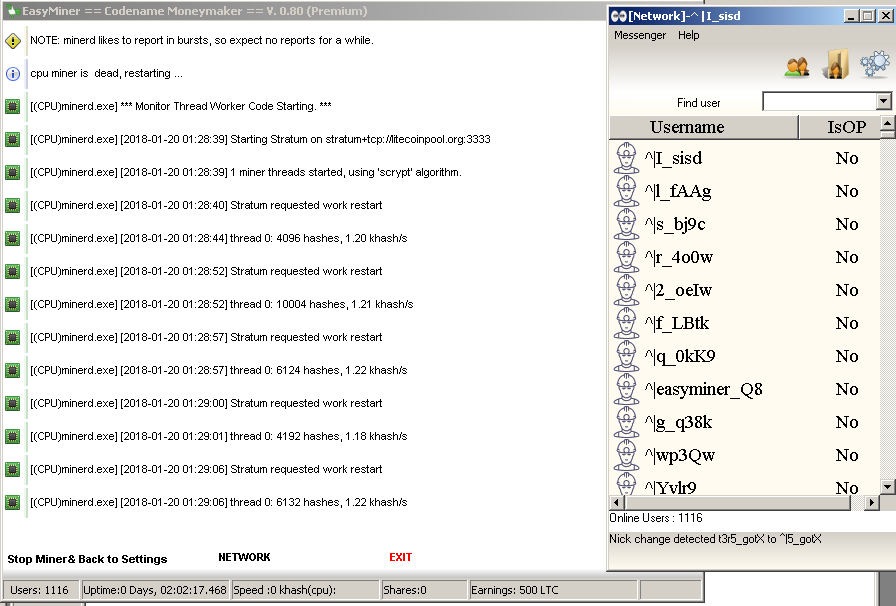Click miner avatar icon of user ^|easyminer_Q8
The width and height of the screenshot is (896, 606).
[626, 389]
